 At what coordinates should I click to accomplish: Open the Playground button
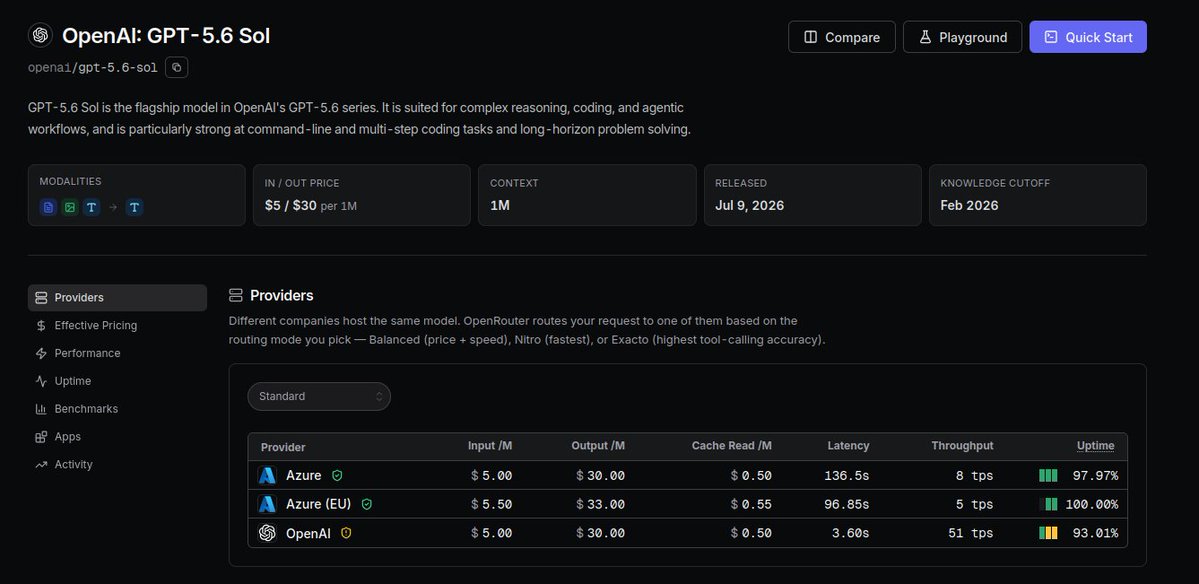[962, 37]
